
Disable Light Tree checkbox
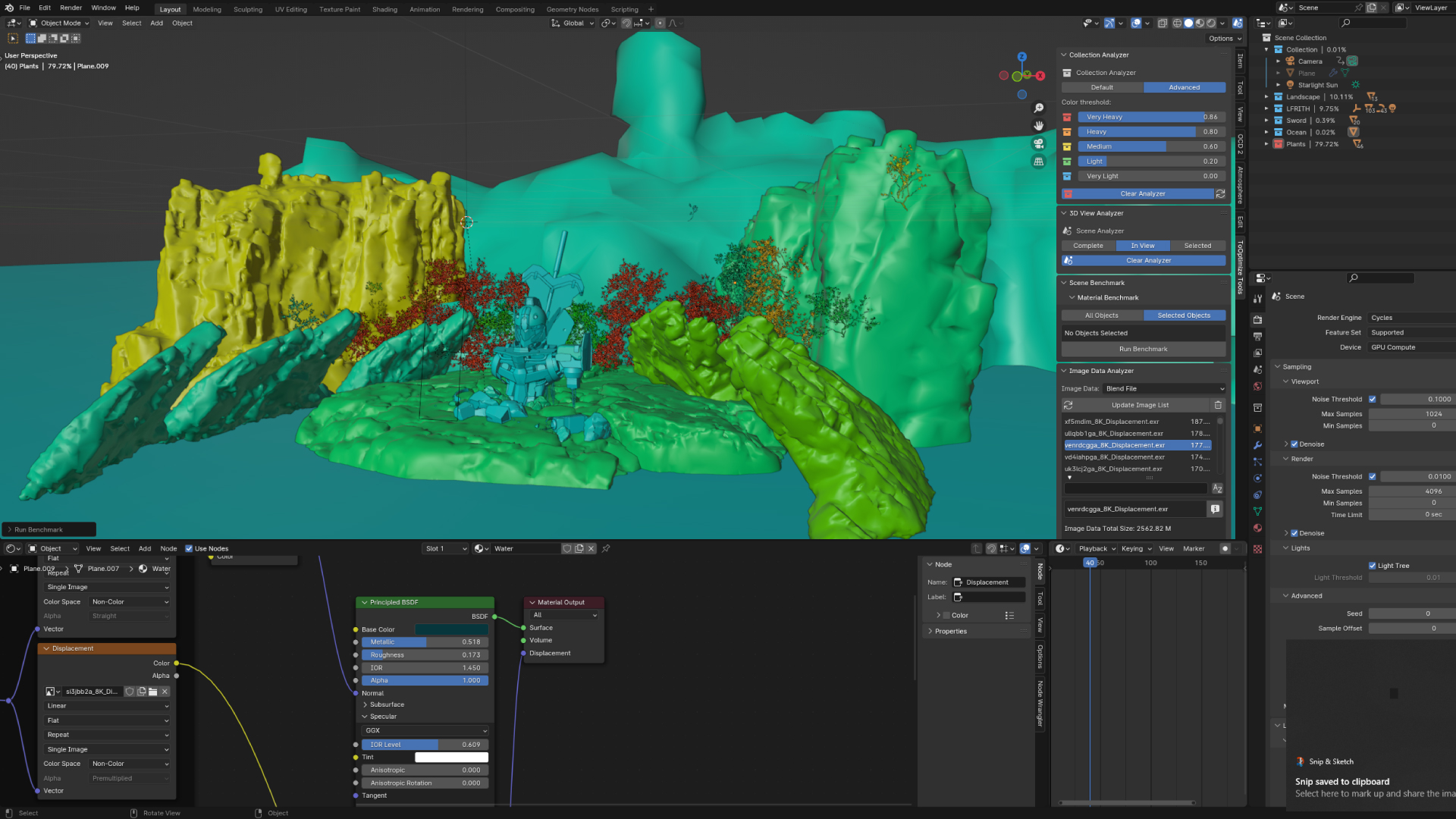click(x=1372, y=566)
